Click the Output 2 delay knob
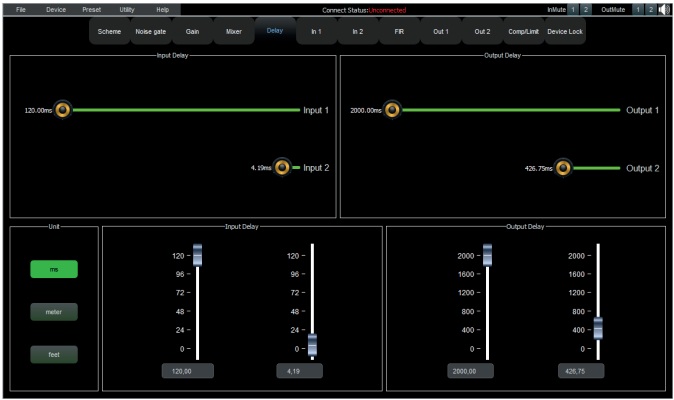 (x=563, y=167)
